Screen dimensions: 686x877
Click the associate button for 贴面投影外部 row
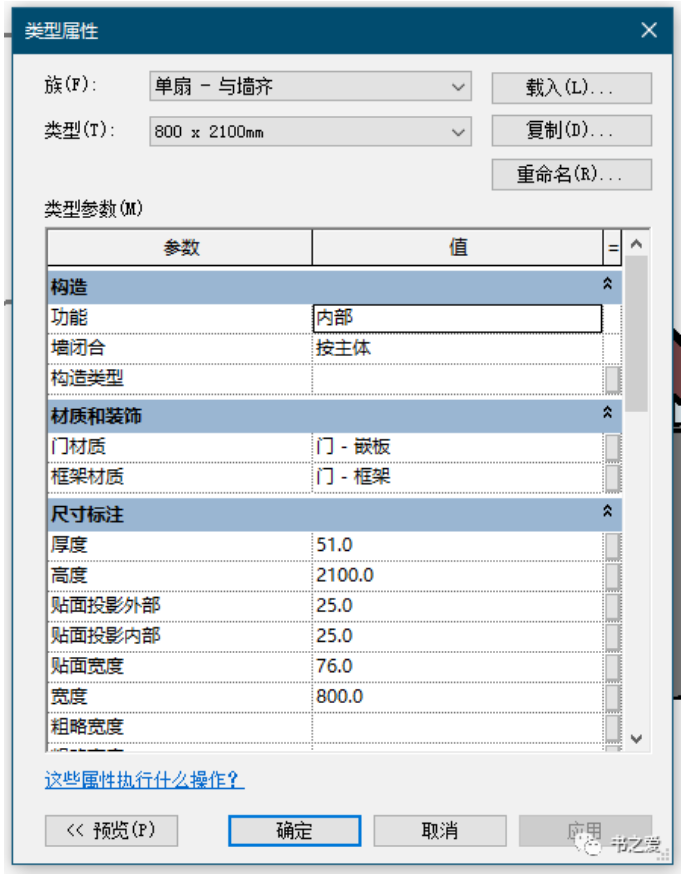(613, 606)
